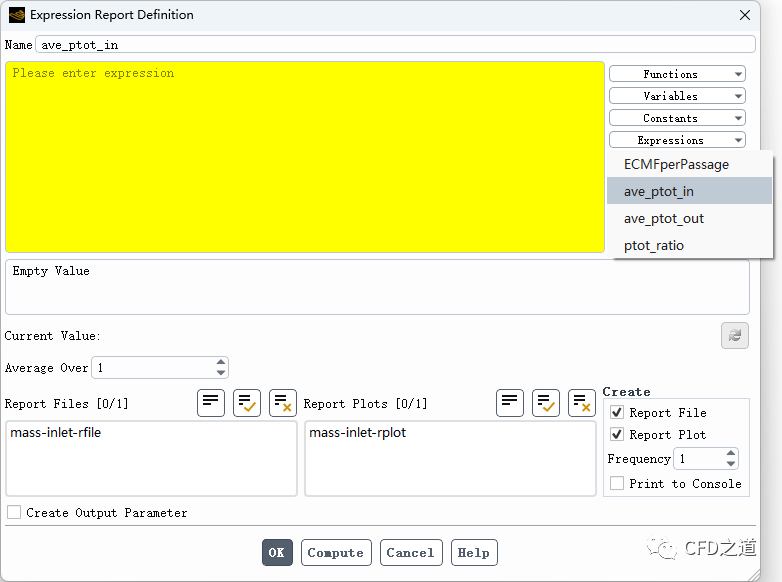This screenshot has height=582, width=782.
Task: Click the Ansys Fluent logo in title bar
Action: click(x=16, y=15)
